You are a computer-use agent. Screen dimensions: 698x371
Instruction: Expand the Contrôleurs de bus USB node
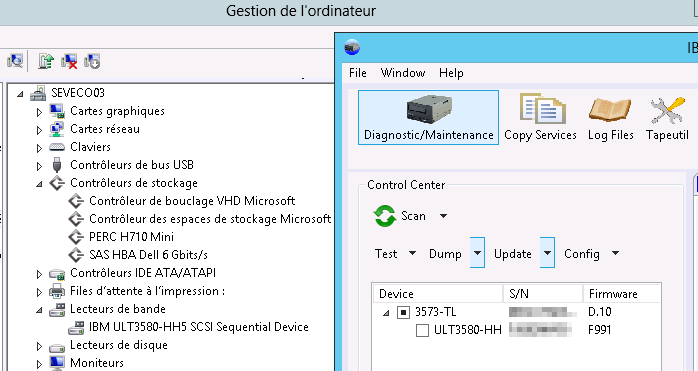(39, 166)
